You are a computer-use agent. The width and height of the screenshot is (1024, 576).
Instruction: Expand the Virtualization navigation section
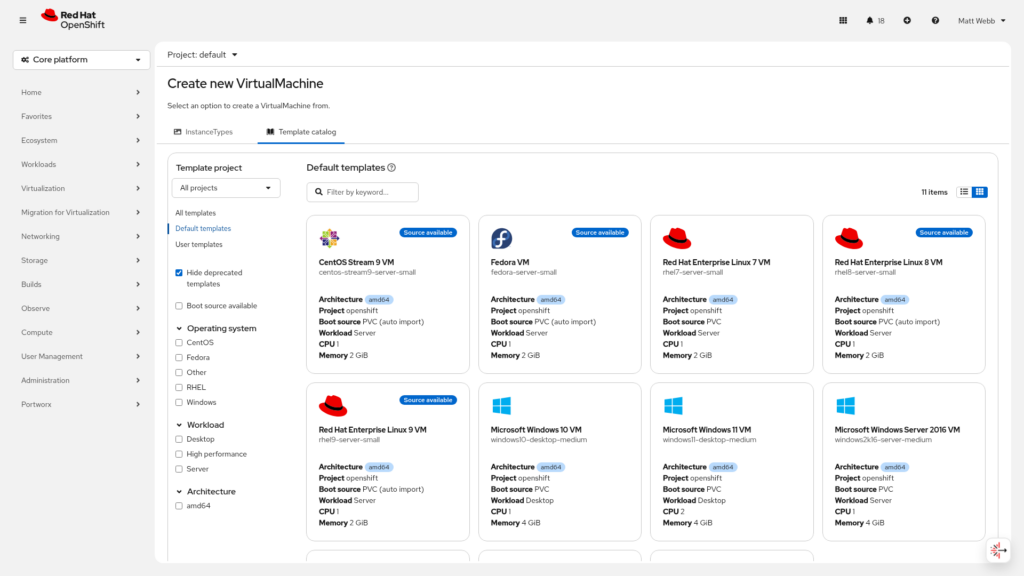tap(82, 188)
